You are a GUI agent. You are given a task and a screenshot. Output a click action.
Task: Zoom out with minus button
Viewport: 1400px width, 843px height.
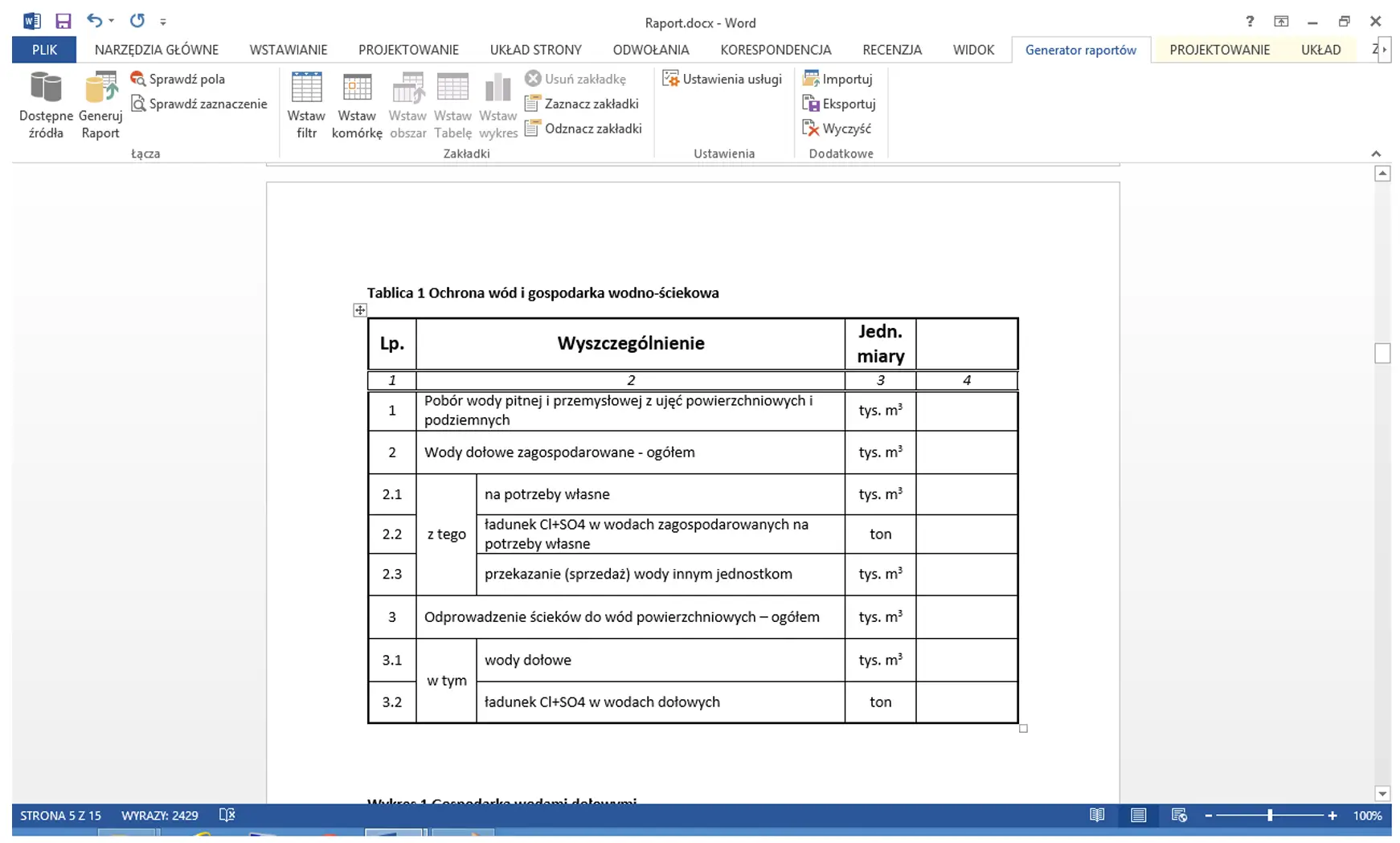[1208, 815]
